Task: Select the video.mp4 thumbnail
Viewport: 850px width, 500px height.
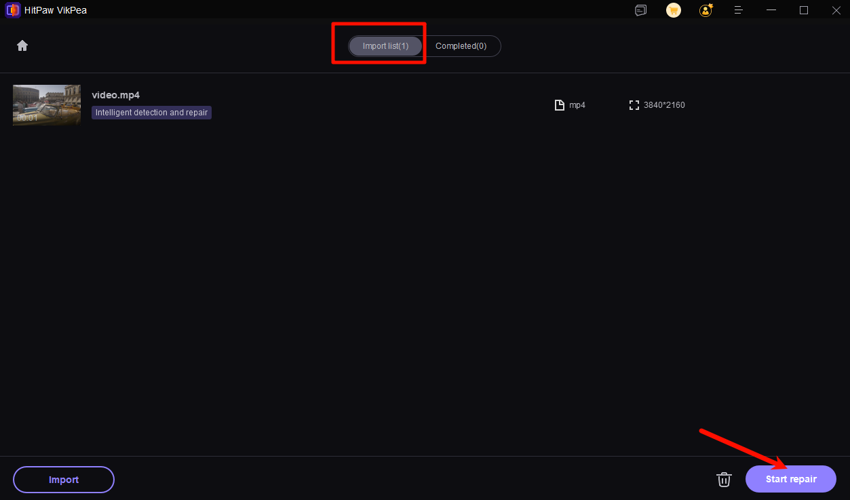Action: (47, 105)
